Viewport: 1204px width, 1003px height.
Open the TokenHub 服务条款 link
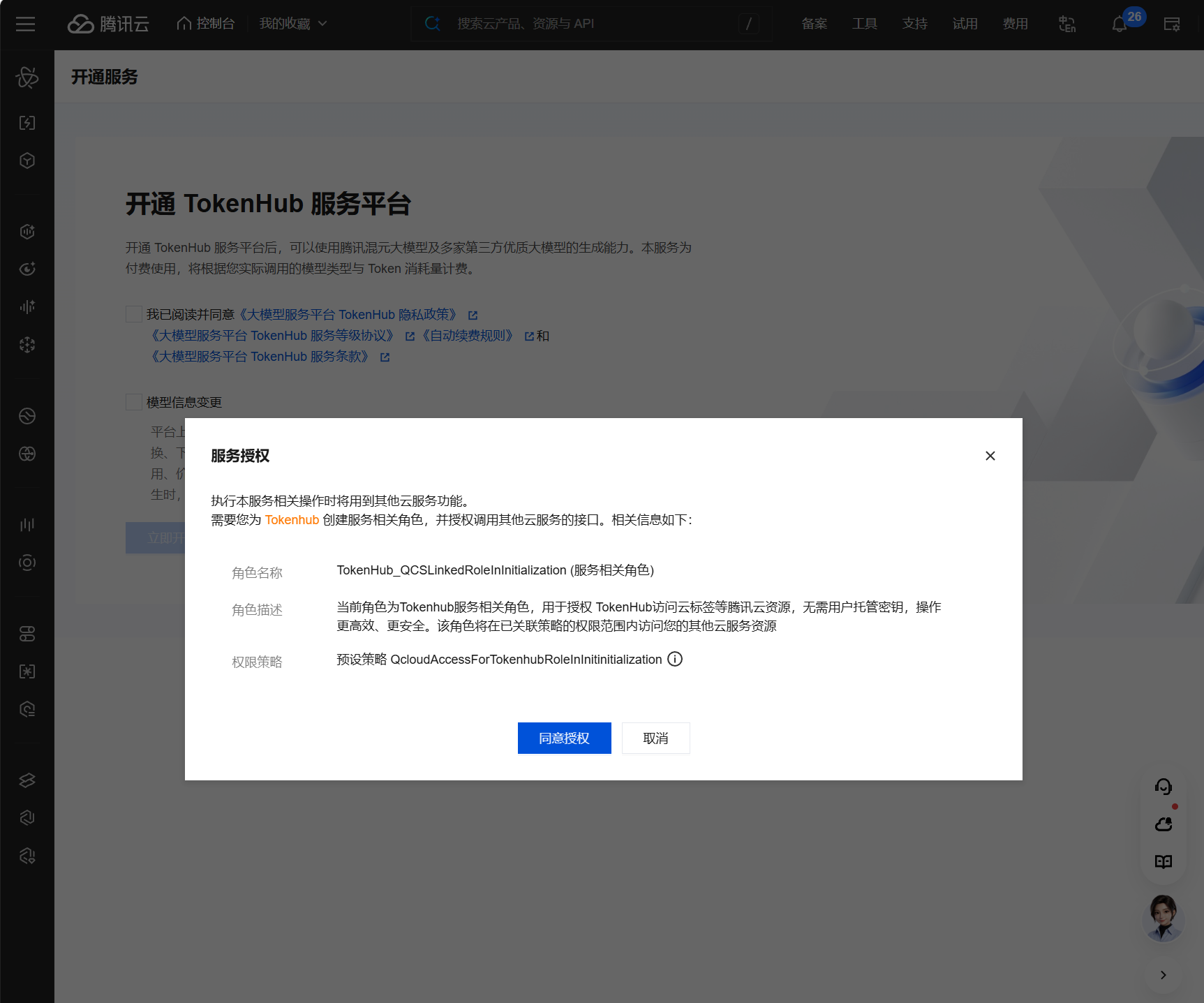pos(260,357)
